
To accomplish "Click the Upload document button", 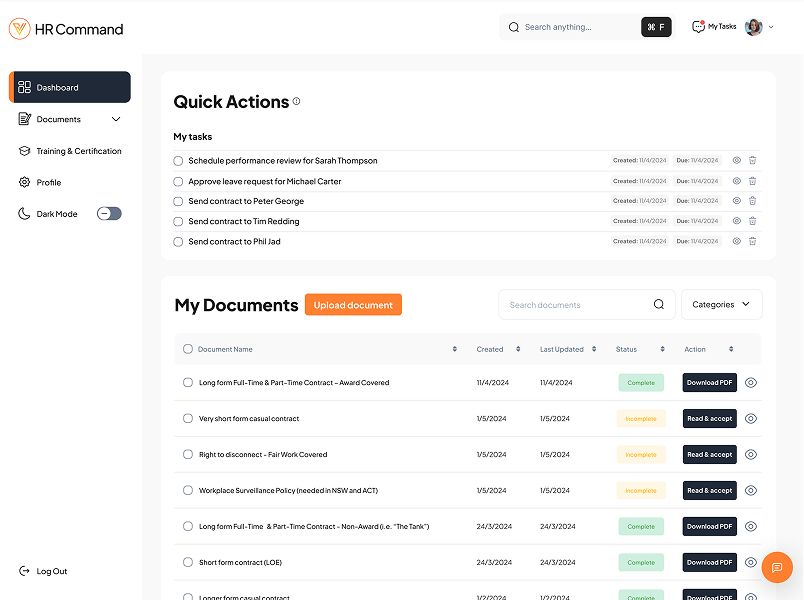I will (x=353, y=305).
